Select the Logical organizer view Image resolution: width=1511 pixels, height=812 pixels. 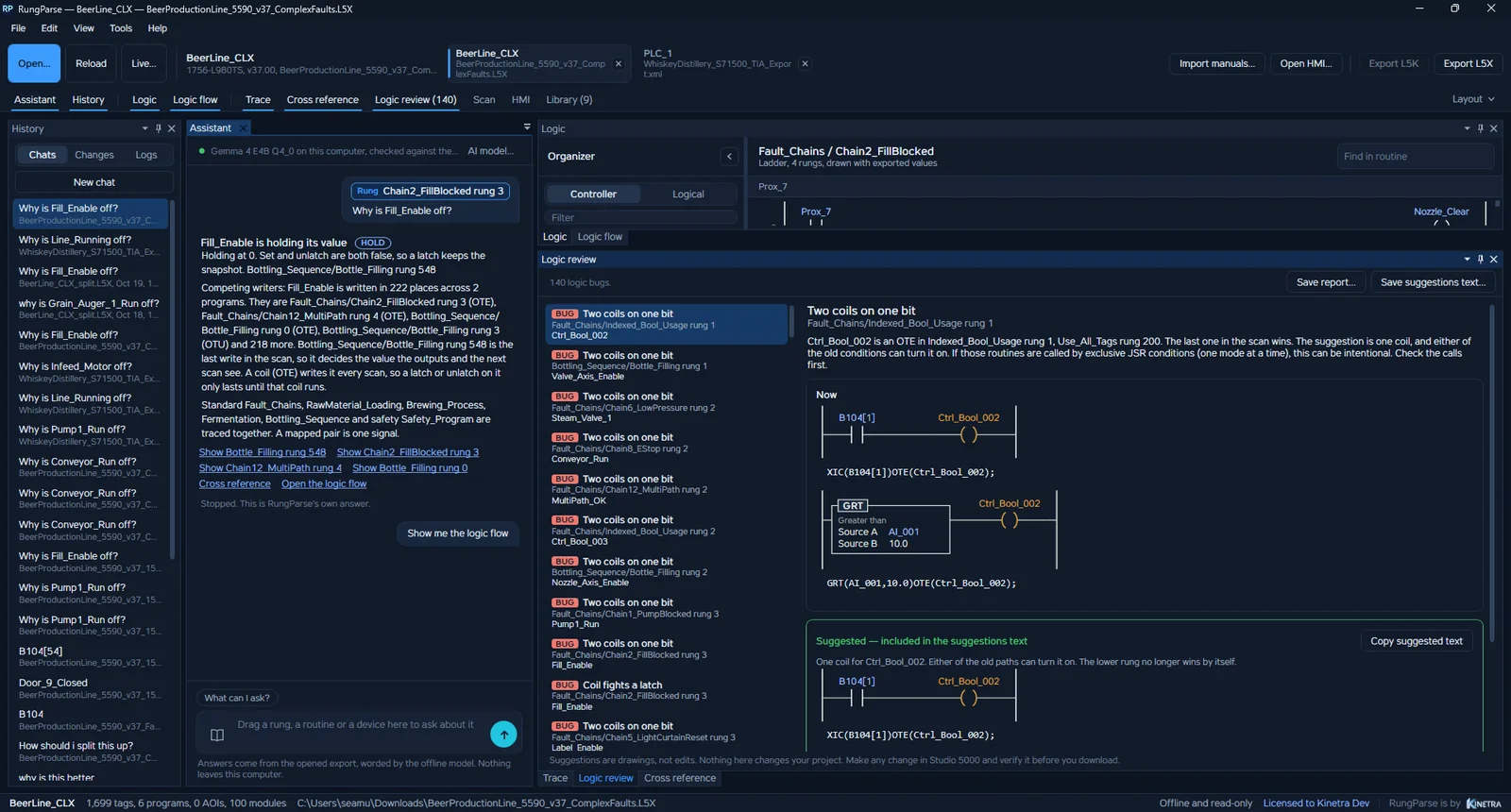[x=688, y=195]
